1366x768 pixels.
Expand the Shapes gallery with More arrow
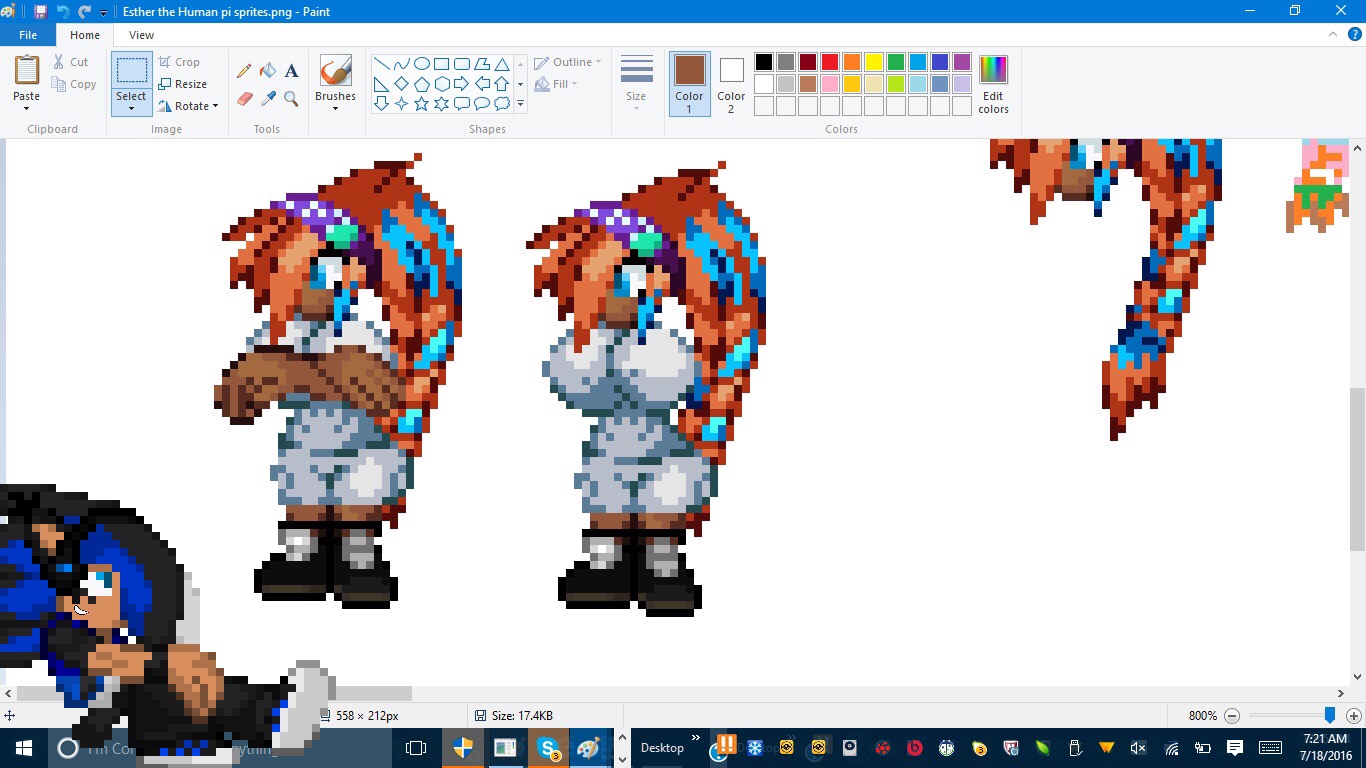click(520, 104)
